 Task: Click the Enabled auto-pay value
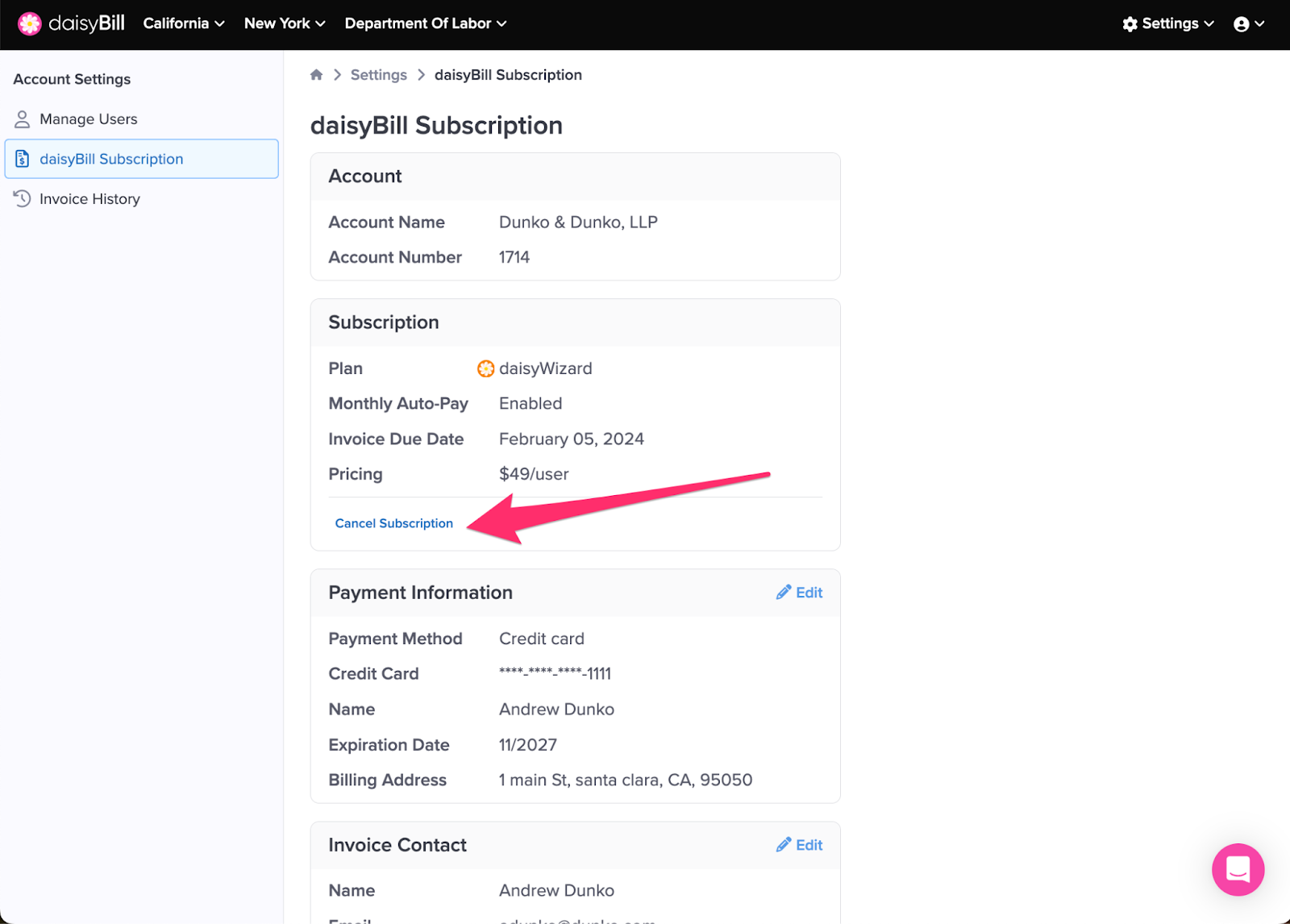click(x=531, y=404)
